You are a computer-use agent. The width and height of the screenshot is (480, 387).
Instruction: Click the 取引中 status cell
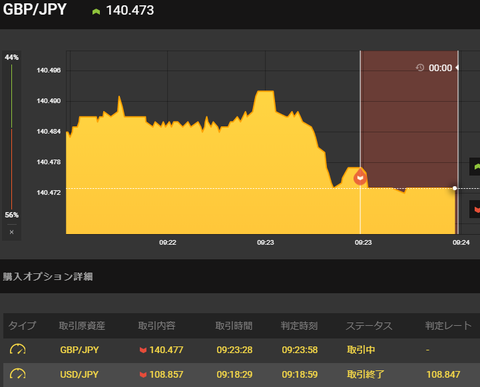(361, 350)
